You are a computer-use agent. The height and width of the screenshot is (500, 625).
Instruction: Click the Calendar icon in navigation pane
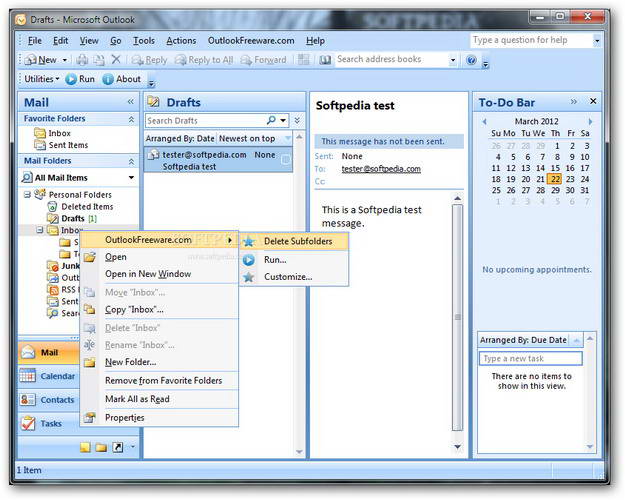(28, 376)
